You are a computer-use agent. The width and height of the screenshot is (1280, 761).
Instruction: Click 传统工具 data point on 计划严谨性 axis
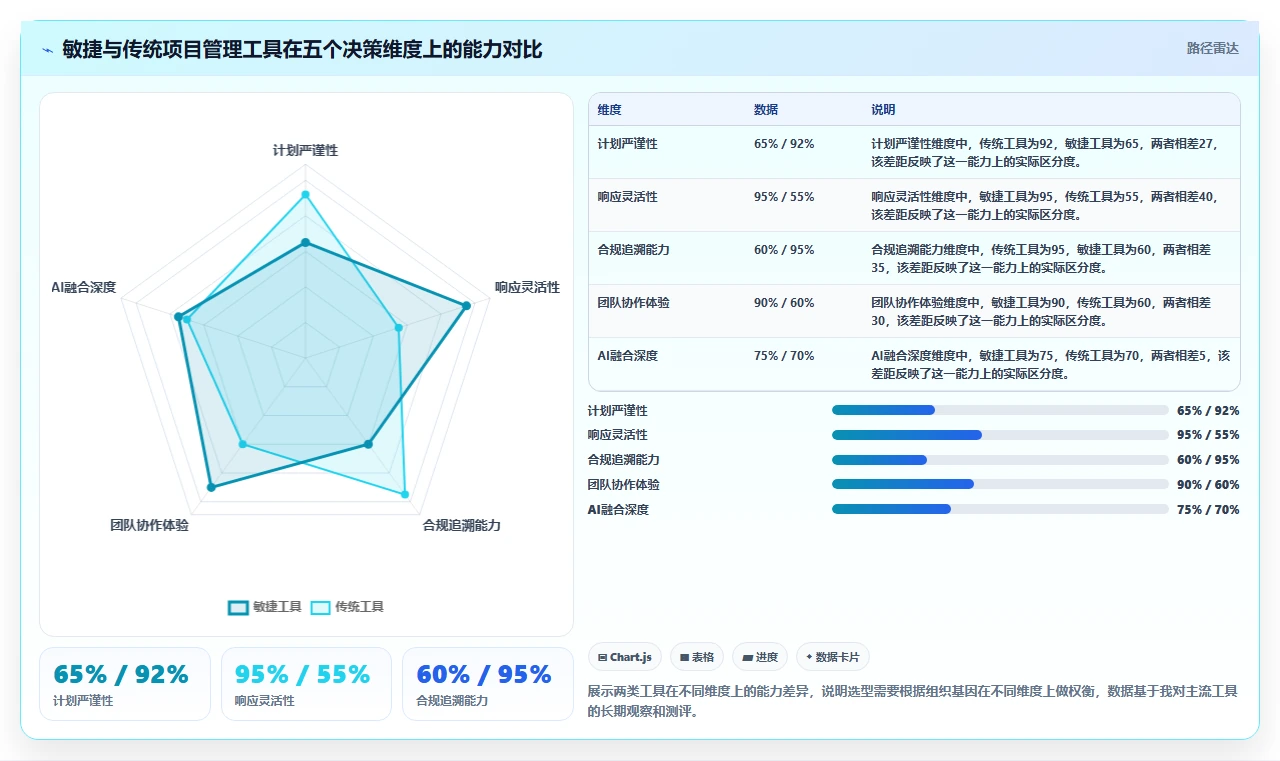(x=305, y=195)
